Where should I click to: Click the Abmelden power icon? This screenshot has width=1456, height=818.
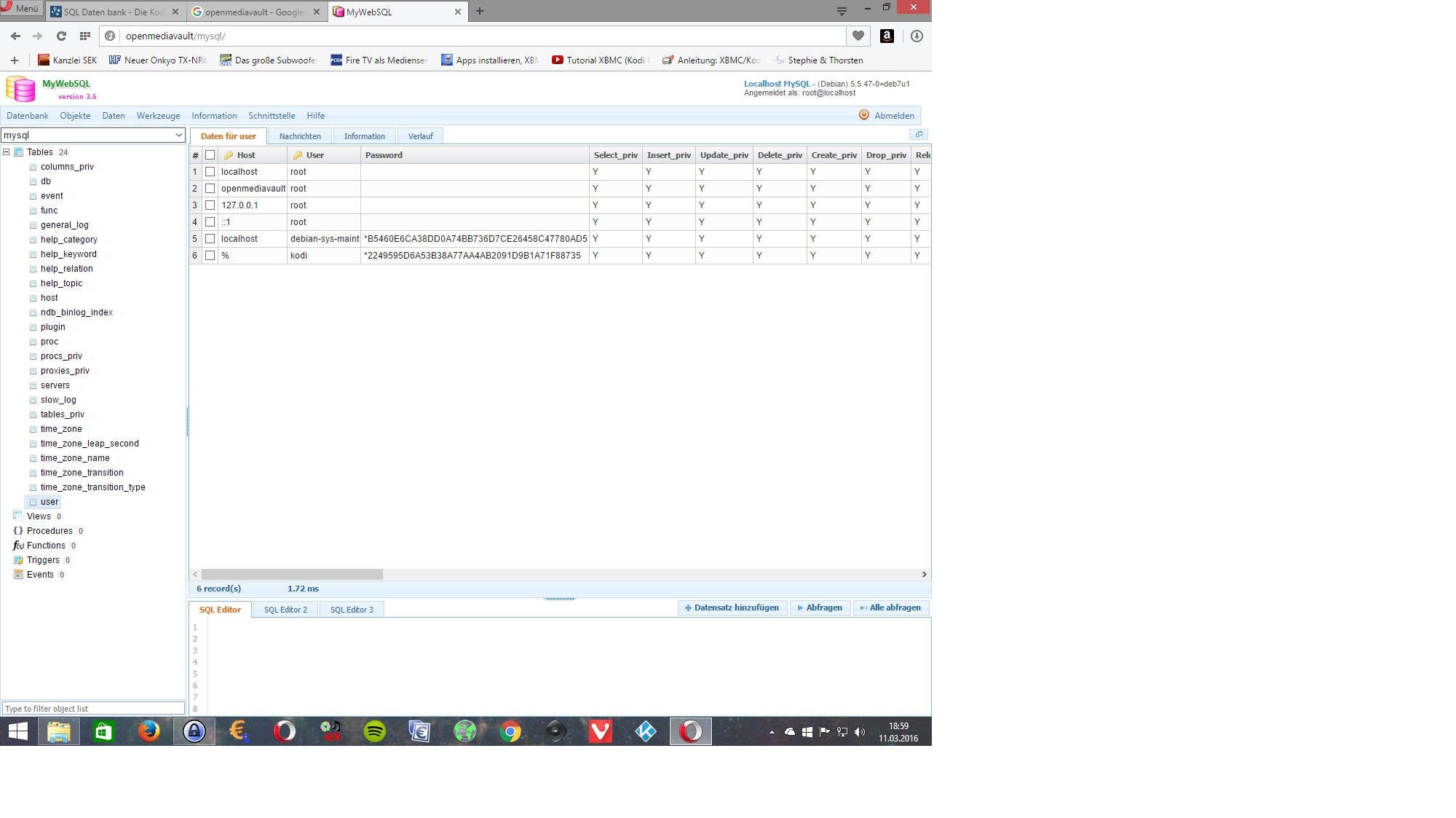pyautogui.click(x=864, y=115)
